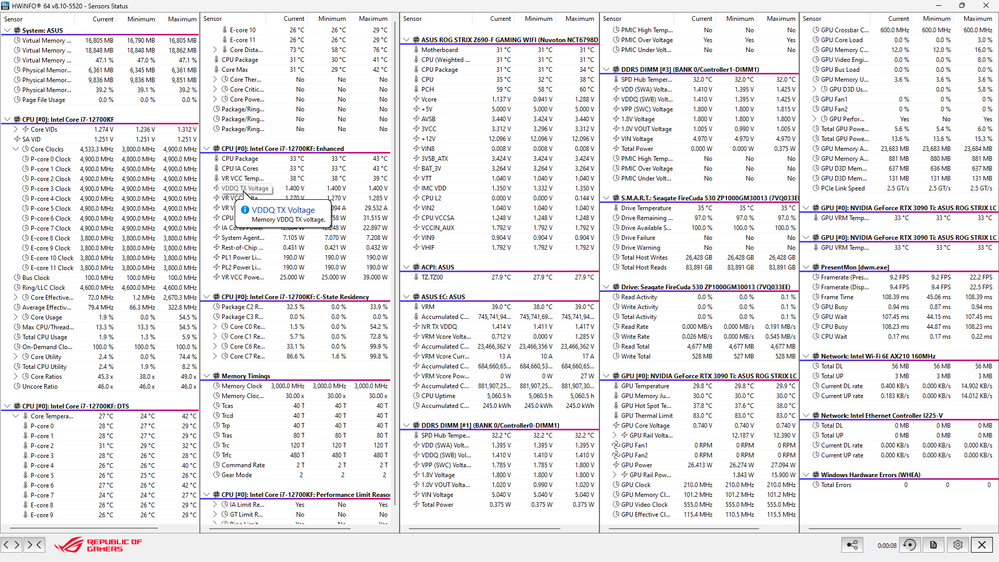Click the thermometer icon next to TZ.TZ00
The image size is (999, 562).
coord(416,277)
